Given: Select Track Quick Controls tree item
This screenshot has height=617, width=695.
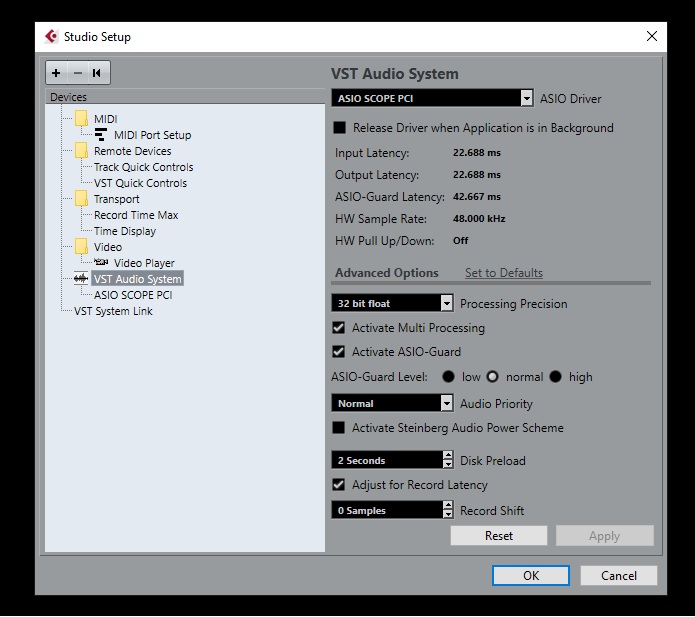Looking at the screenshot, I should pyautogui.click(x=144, y=167).
